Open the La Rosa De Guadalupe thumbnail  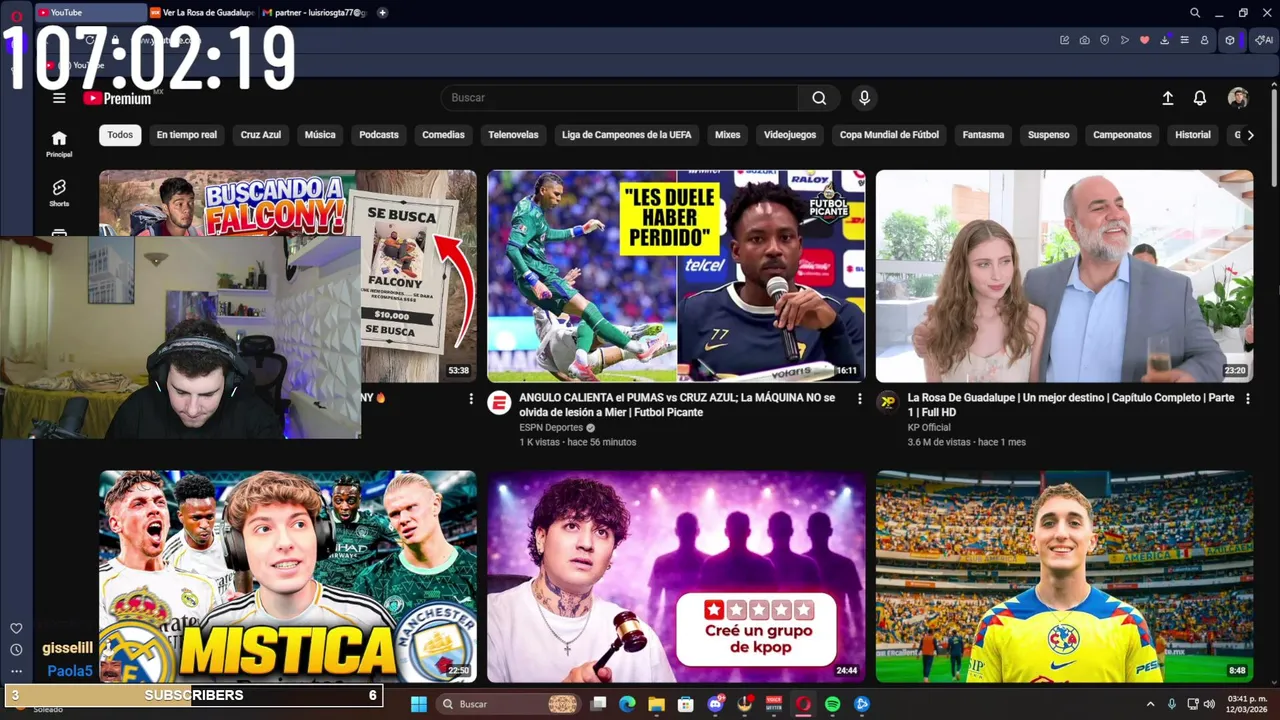pyautogui.click(x=1064, y=276)
